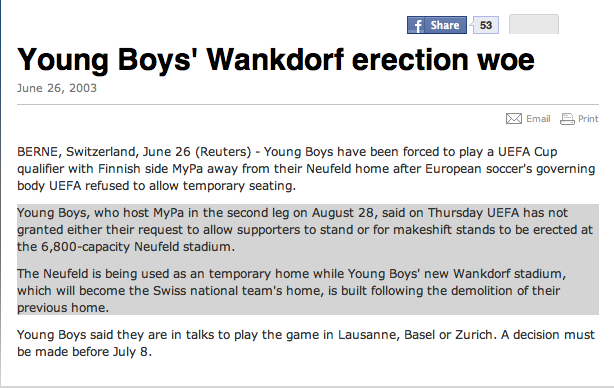The width and height of the screenshot is (614, 388).
Task: Click the highlighted paragraph about Neufeld temporary home
Action: point(291,291)
